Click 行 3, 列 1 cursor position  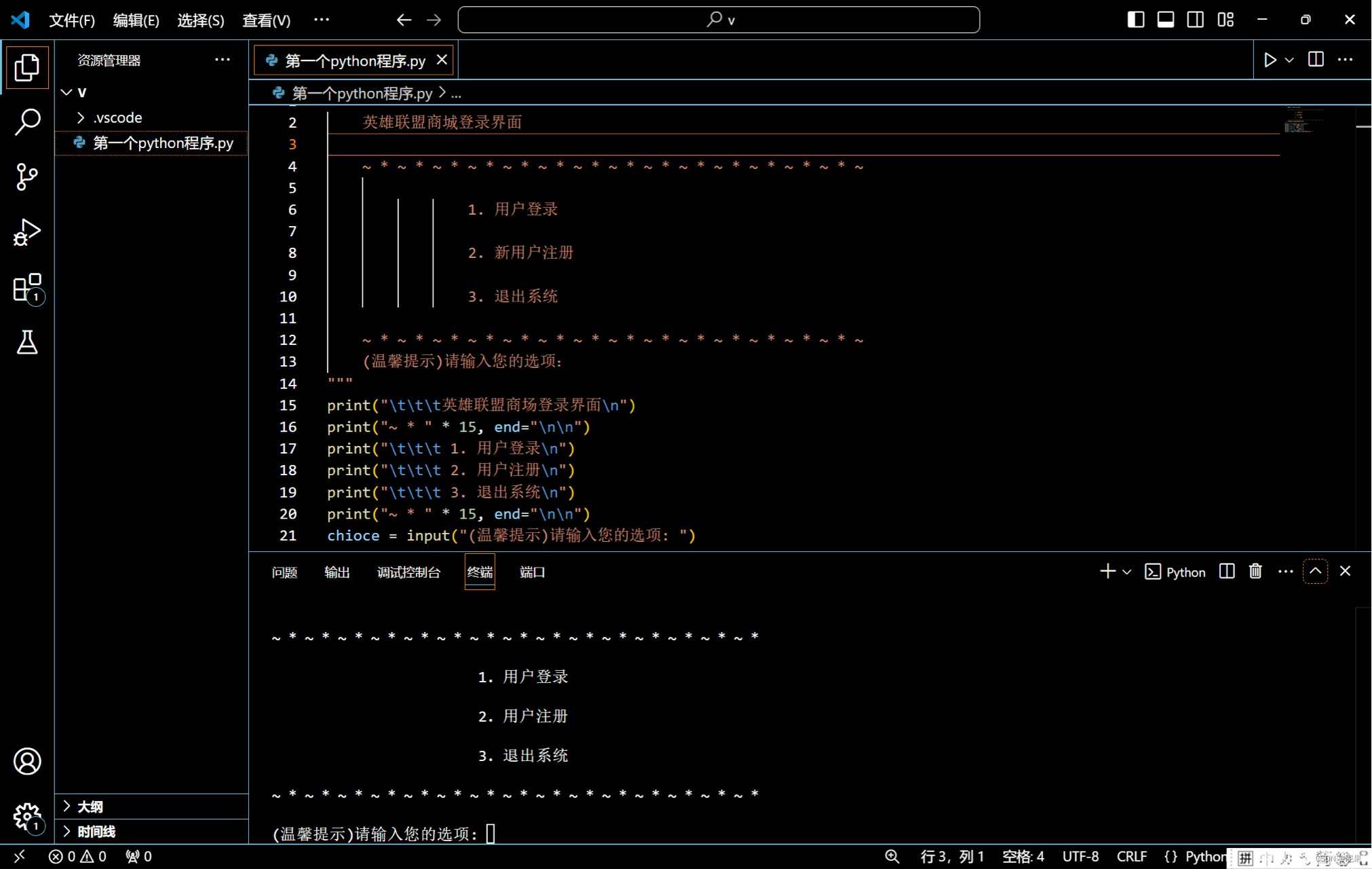click(951, 856)
